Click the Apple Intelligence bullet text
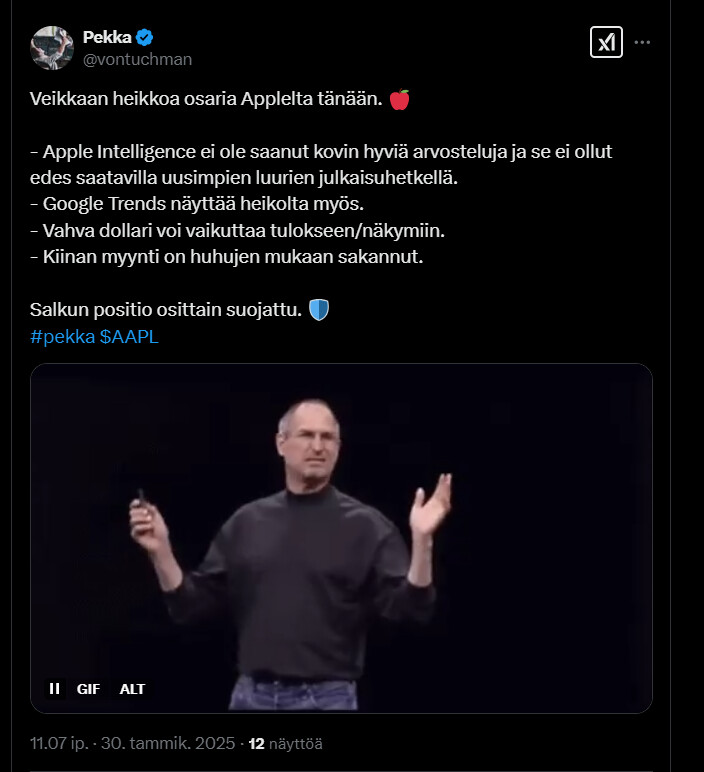Screen dimensions: 704x772 (x=321, y=164)
